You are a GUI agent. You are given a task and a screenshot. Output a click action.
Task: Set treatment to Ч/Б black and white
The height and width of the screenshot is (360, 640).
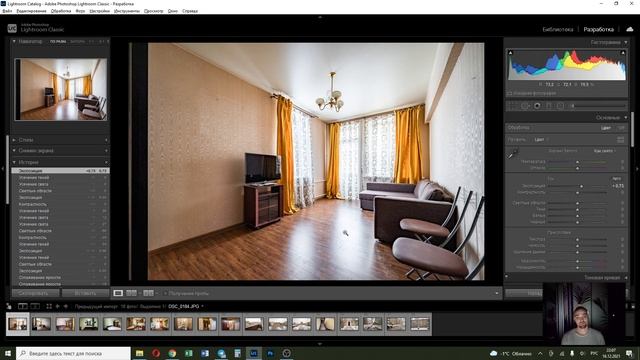[x=621, y=128]
